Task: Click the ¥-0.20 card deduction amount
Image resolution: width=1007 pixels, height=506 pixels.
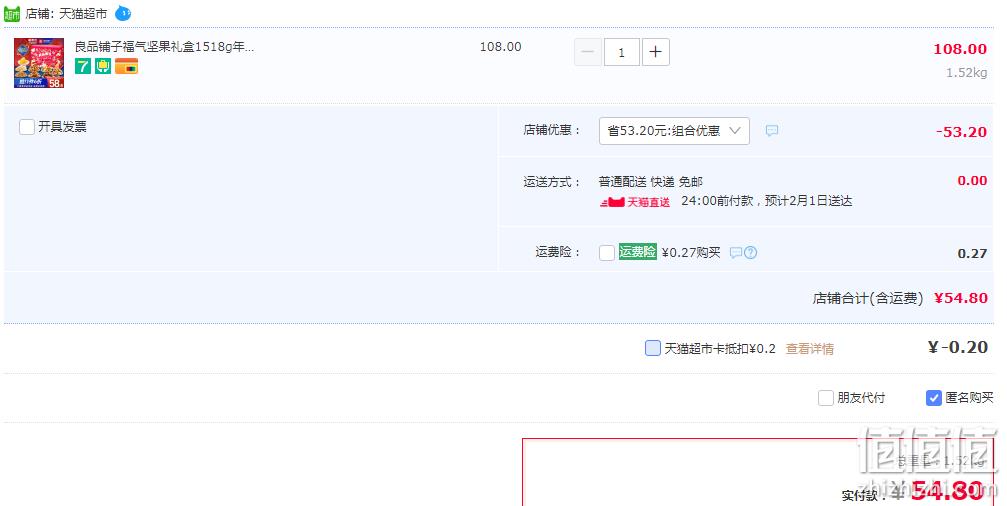Action: 958,347
